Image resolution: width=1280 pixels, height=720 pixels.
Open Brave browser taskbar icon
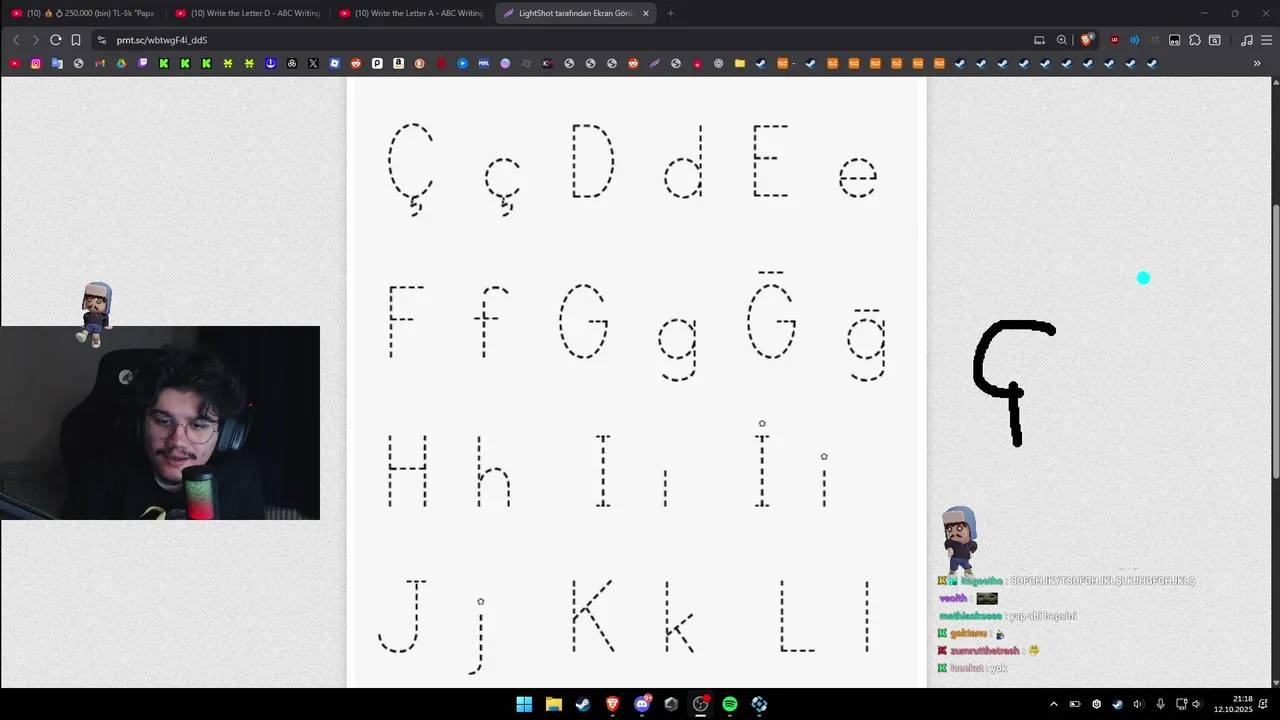pyautogui.click(x=612, y=704)
